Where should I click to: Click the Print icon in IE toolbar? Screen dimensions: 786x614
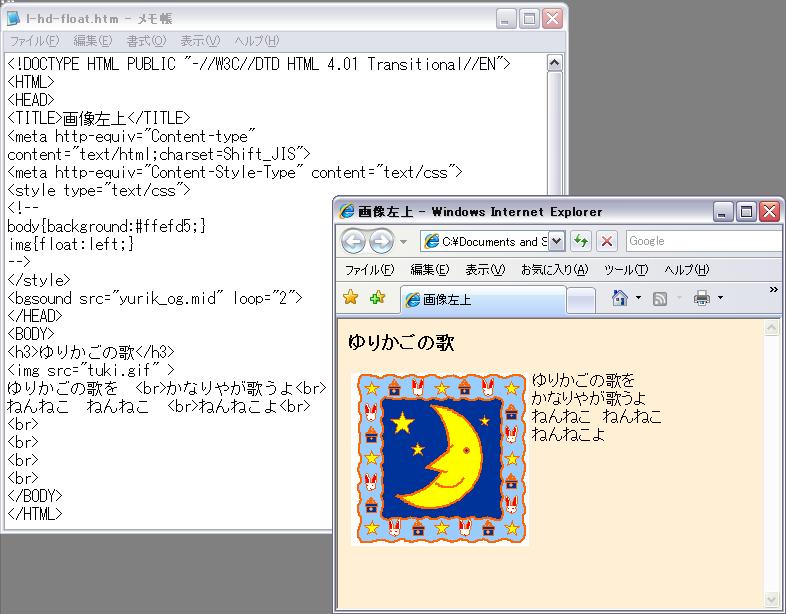tap(702, 298)
